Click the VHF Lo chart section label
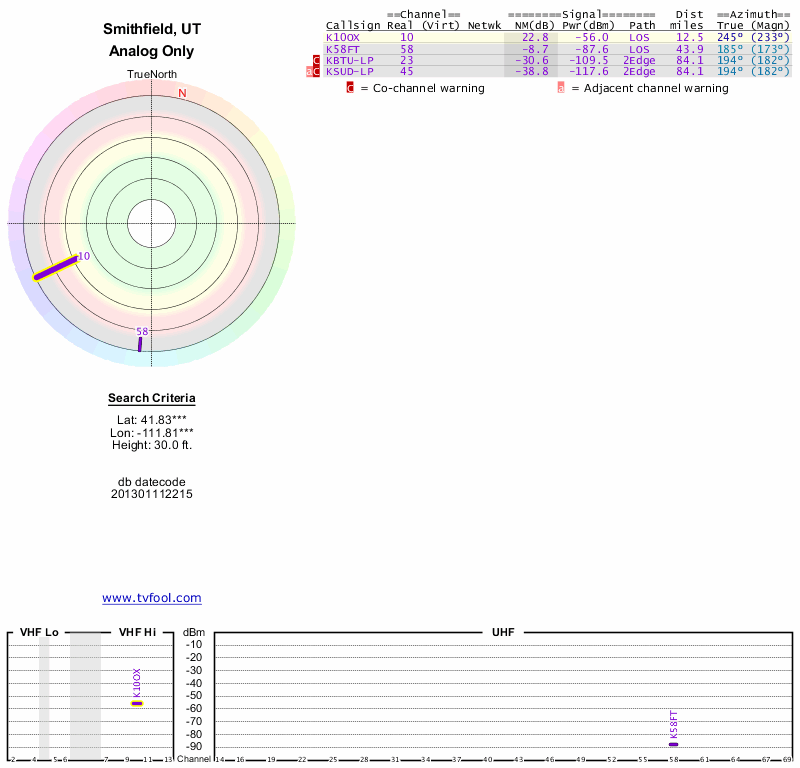Screen dimensions: 800x768 40,633
